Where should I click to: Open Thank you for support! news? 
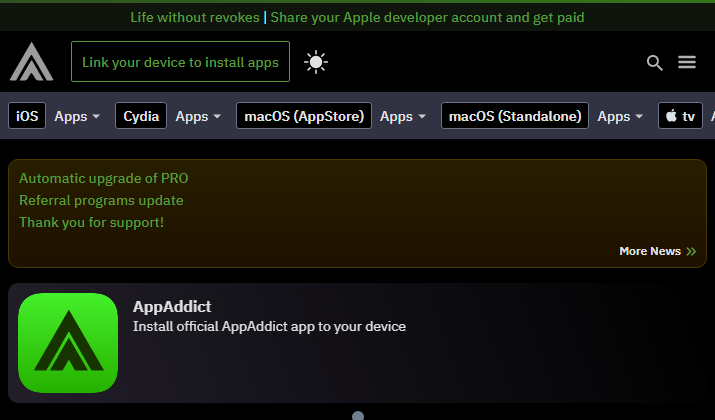(91, 222)
